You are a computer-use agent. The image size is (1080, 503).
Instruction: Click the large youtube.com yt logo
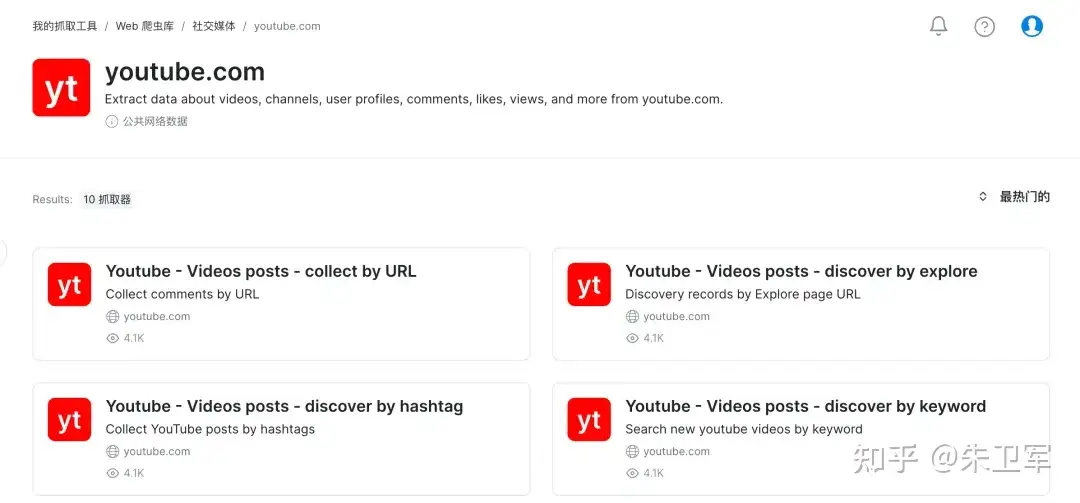(61, 88)
